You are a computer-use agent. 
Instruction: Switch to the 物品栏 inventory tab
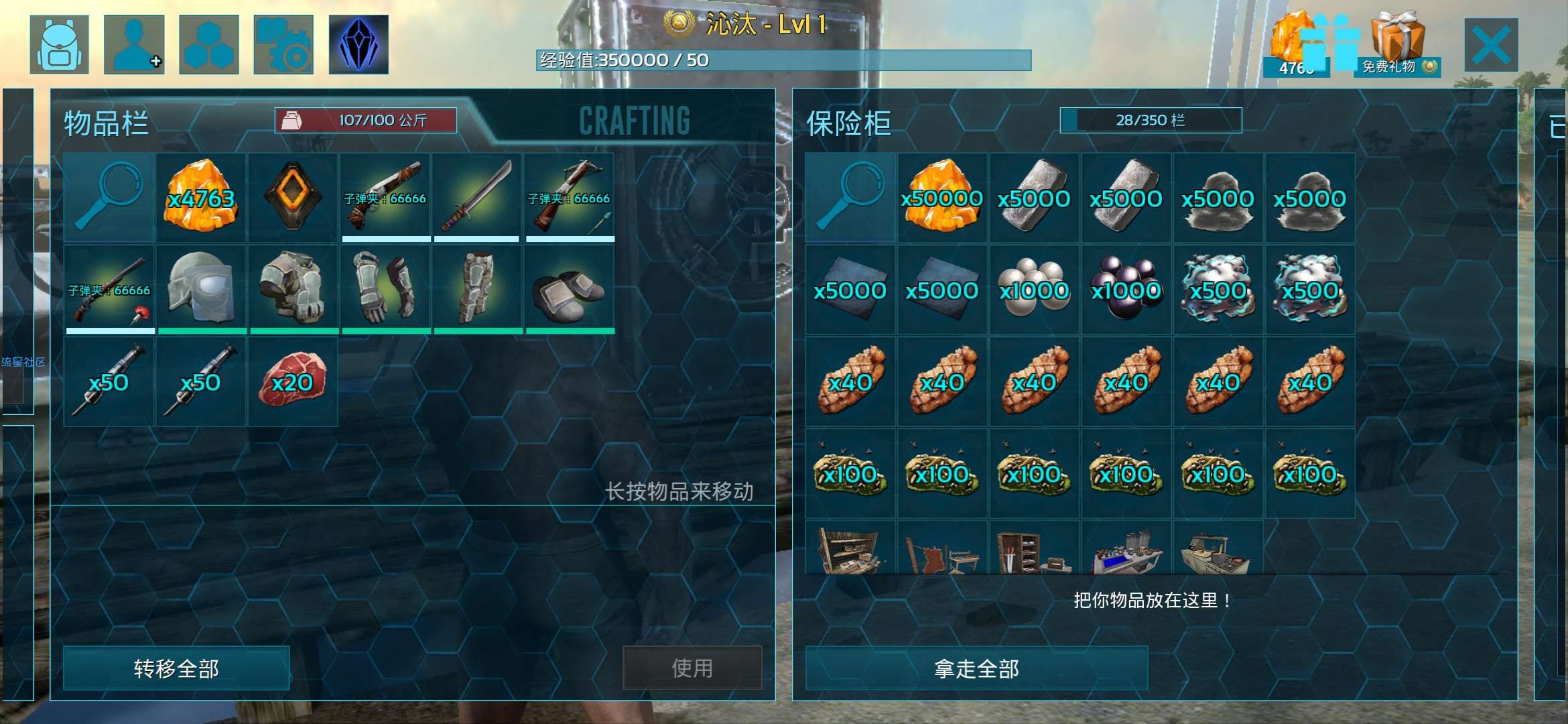(x=106, y=123)
